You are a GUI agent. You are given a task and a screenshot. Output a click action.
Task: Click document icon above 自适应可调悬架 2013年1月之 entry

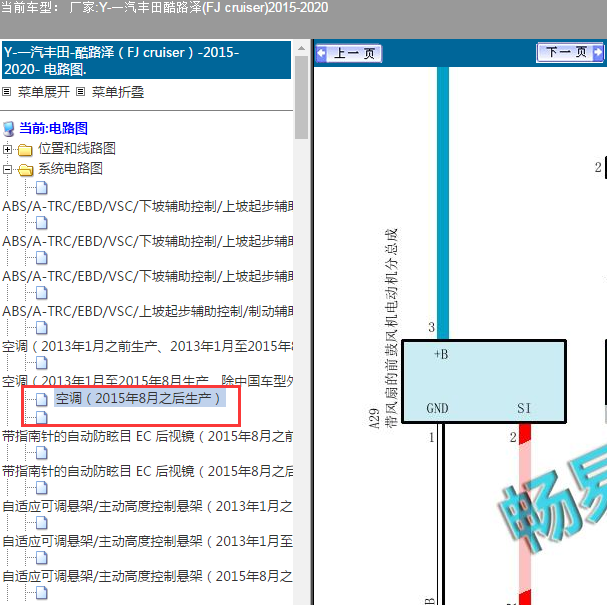pos(42,488)
